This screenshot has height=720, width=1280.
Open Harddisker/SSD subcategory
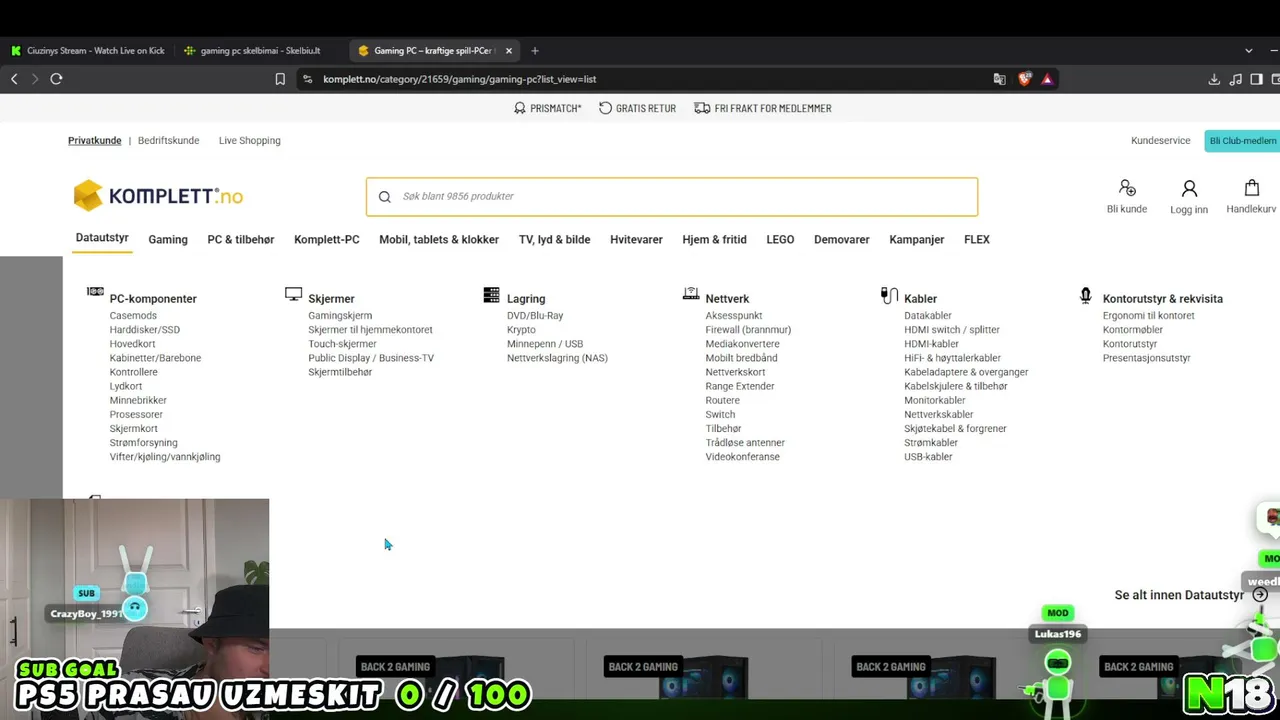pyautogui.click(x=145, y=330)
